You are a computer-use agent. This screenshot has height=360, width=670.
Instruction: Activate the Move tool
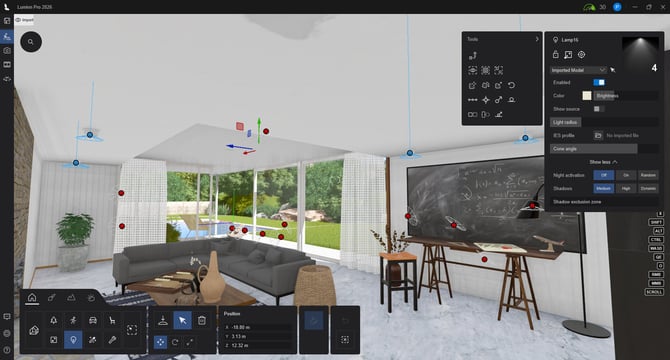[160, 342]
